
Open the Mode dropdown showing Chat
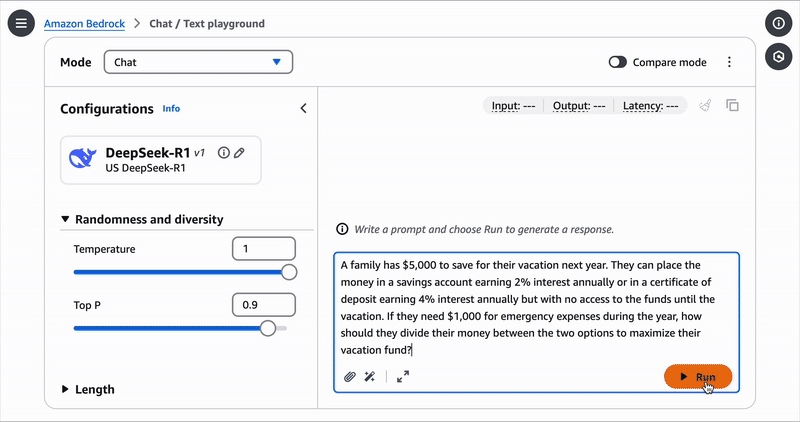tap(198, 62)
